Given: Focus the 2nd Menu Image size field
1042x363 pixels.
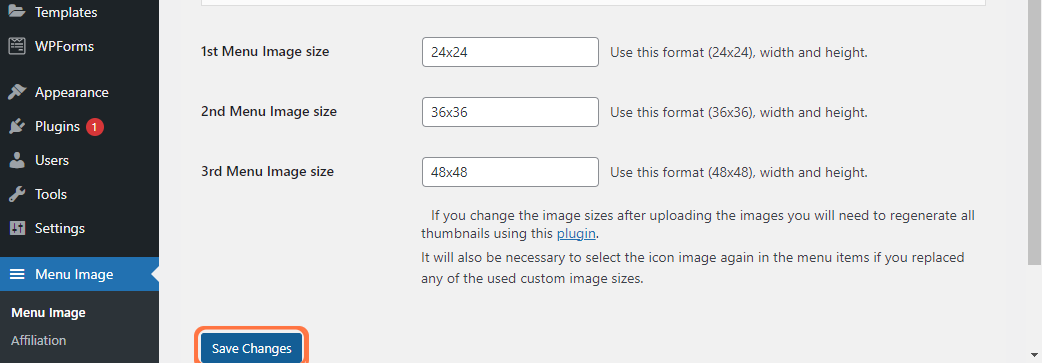Looking at the screenshot, I should [x=510, y=112].
